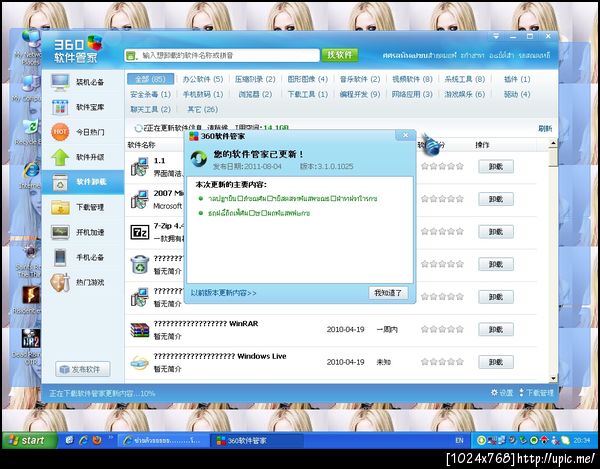
Task: Click recycle bin icon in software list
Action: click(x=140, y=265)
